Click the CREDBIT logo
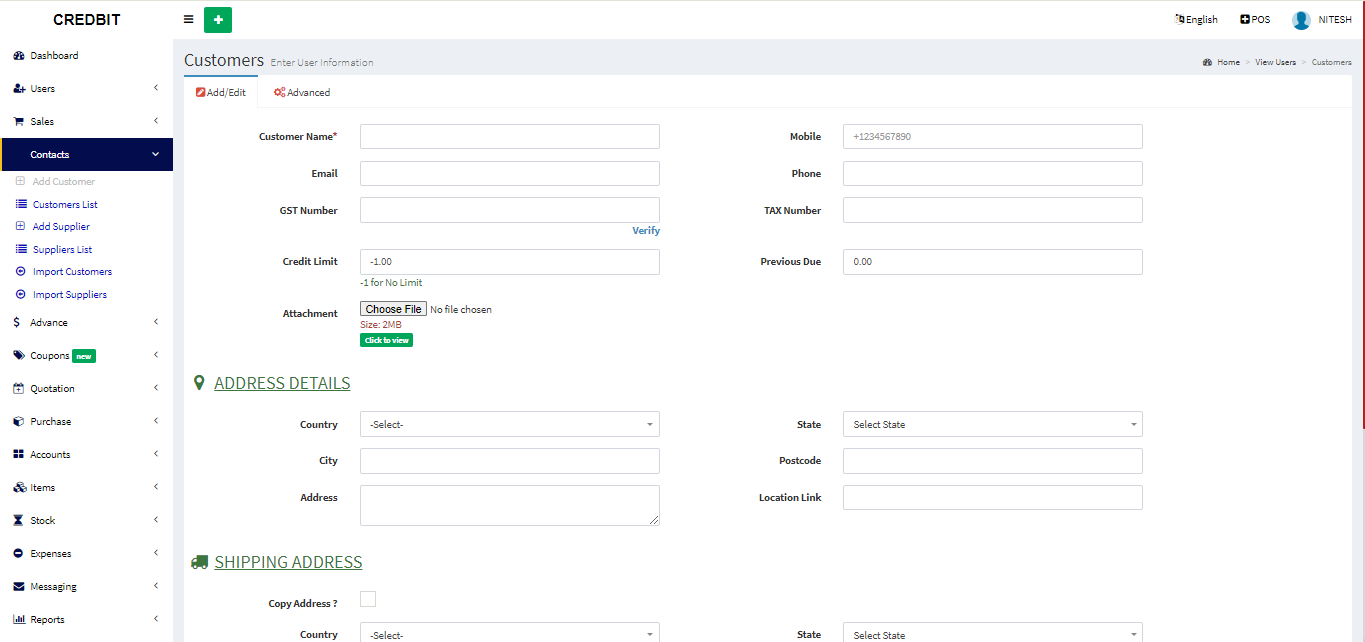The width and height of the screenshot is (1365, 642). tap(87, 20)
